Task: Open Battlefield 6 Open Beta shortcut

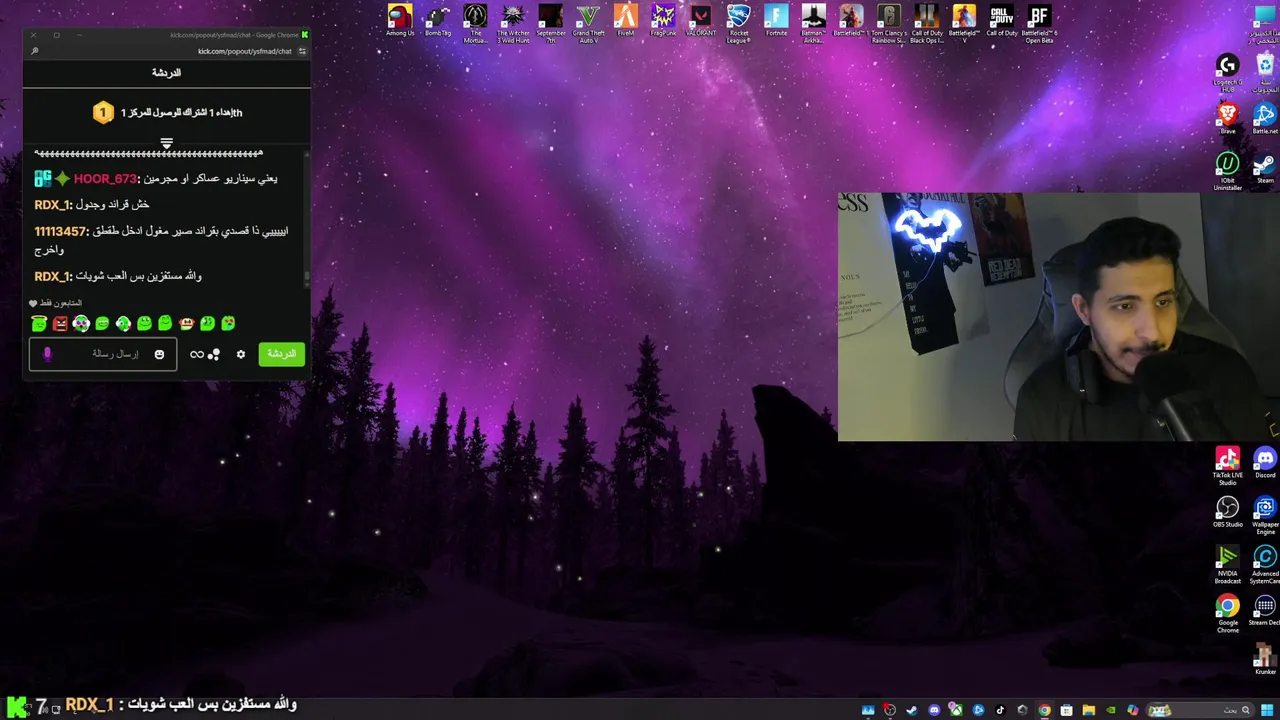Action: coord(1039,23)
